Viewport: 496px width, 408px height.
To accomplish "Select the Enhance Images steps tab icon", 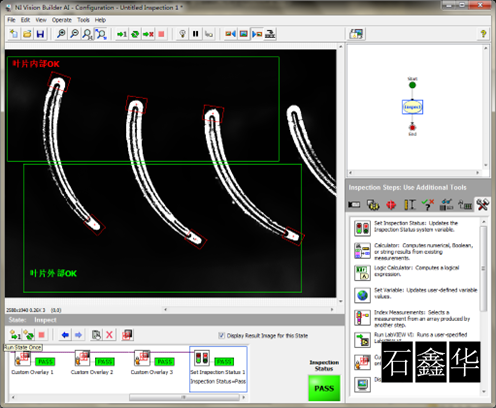I will [373, 204].
